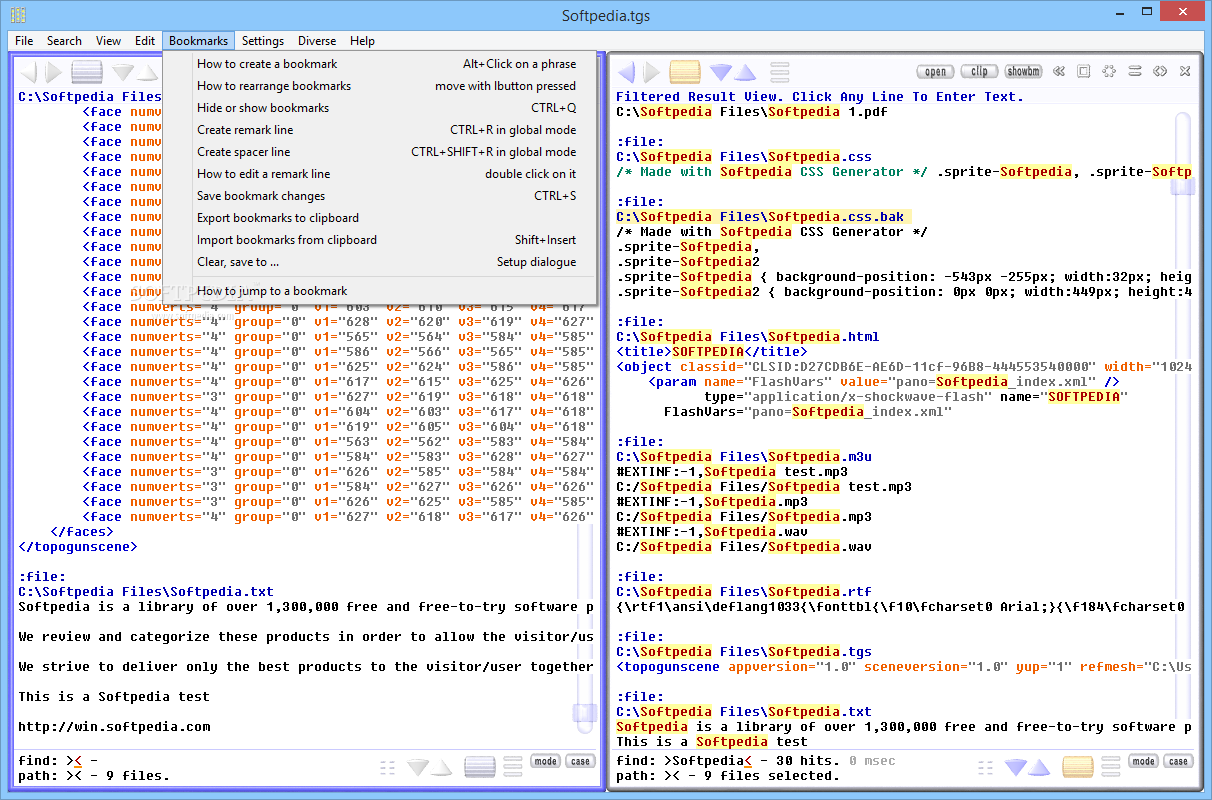Open the Diverse menu
The image size is (1212, 800).
tap(317, 41)
